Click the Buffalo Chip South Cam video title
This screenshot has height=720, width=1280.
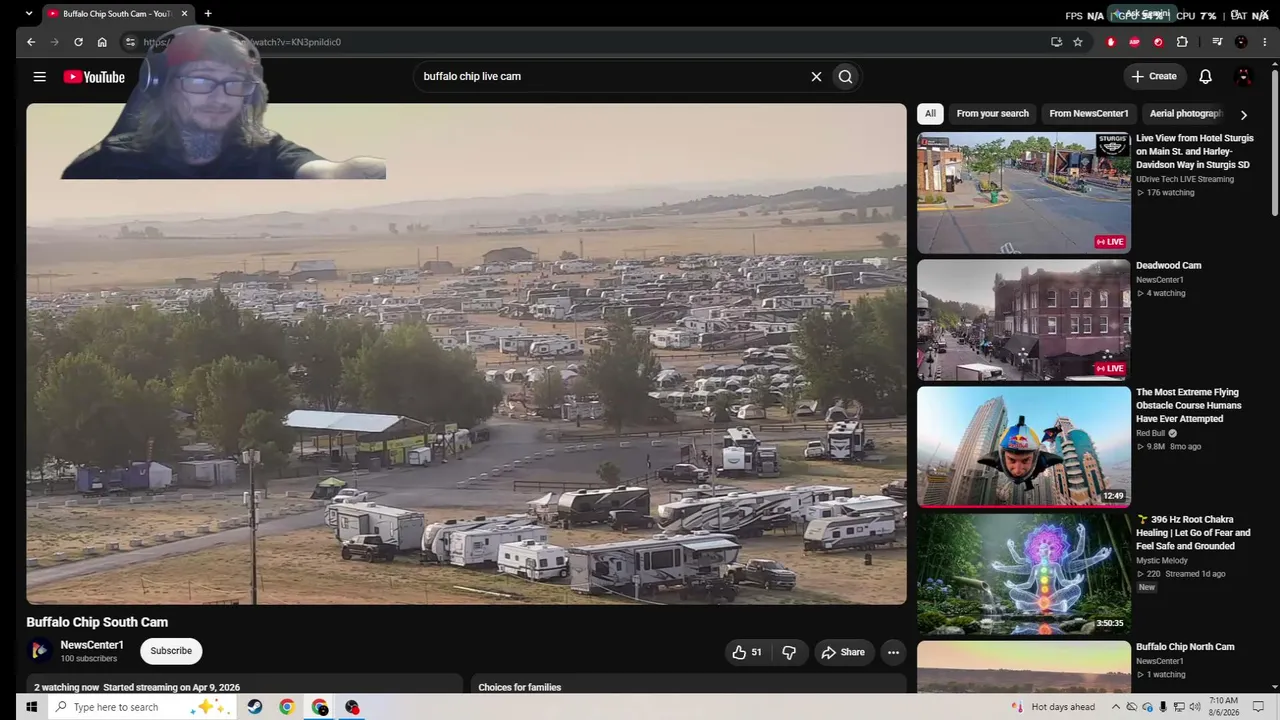click(x=97, y=622)
